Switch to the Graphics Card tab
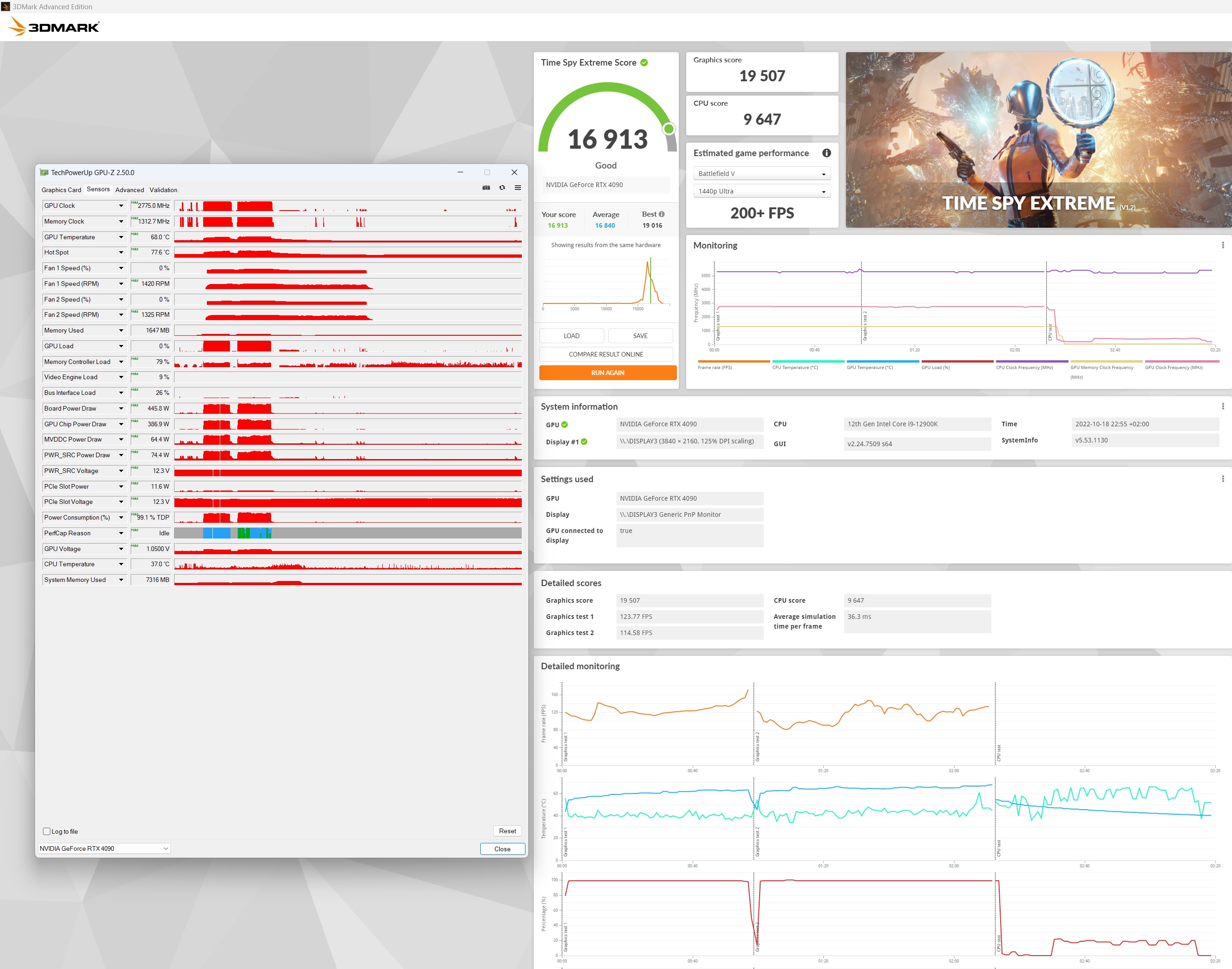 [x=61, y=190]
